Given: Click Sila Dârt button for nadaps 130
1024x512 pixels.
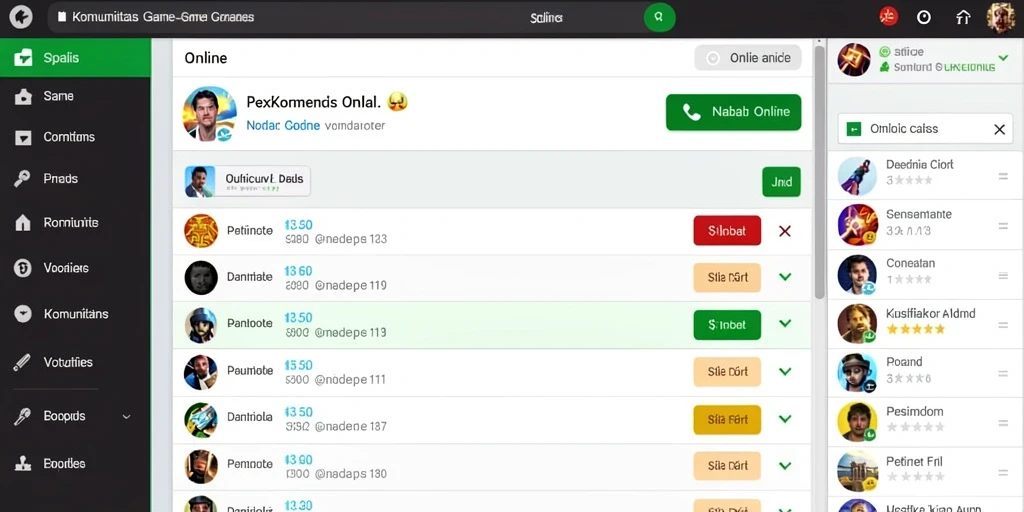Looking at the screenshot, I should click(x=727, y=466).
